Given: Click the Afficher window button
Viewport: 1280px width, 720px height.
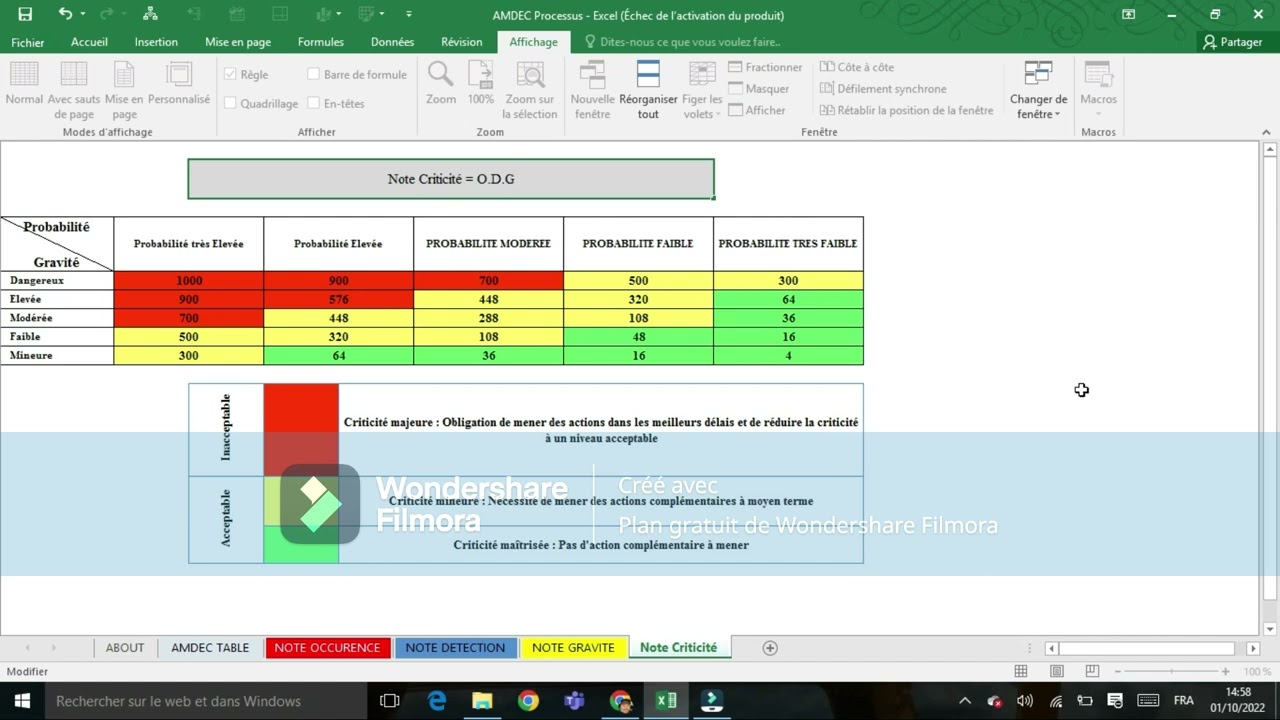Looking at the screenshot, I should click(757, 111).
